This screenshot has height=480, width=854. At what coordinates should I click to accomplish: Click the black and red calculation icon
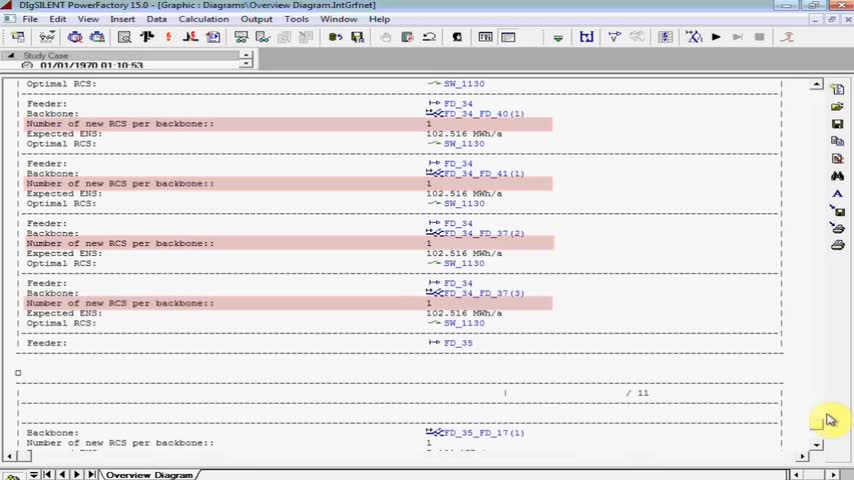tap(190, 37)
